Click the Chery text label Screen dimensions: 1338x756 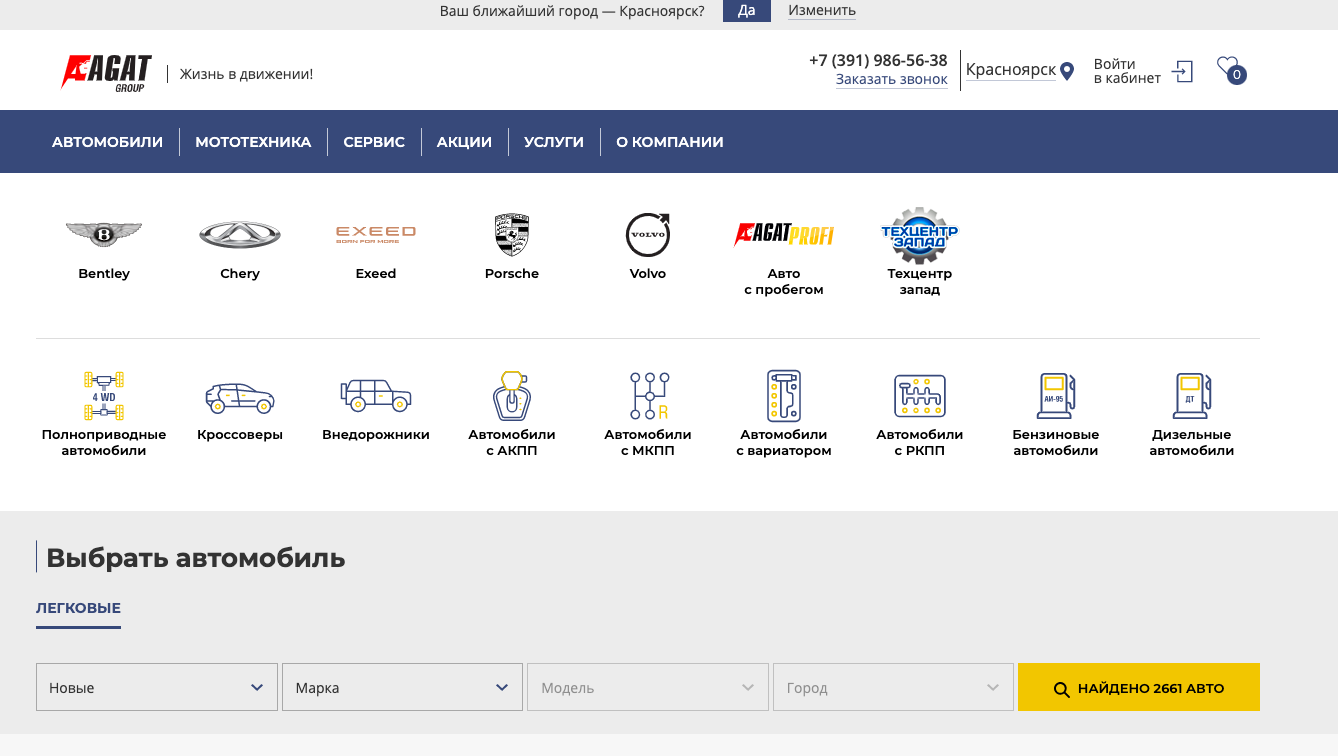[x=240, y=273]
